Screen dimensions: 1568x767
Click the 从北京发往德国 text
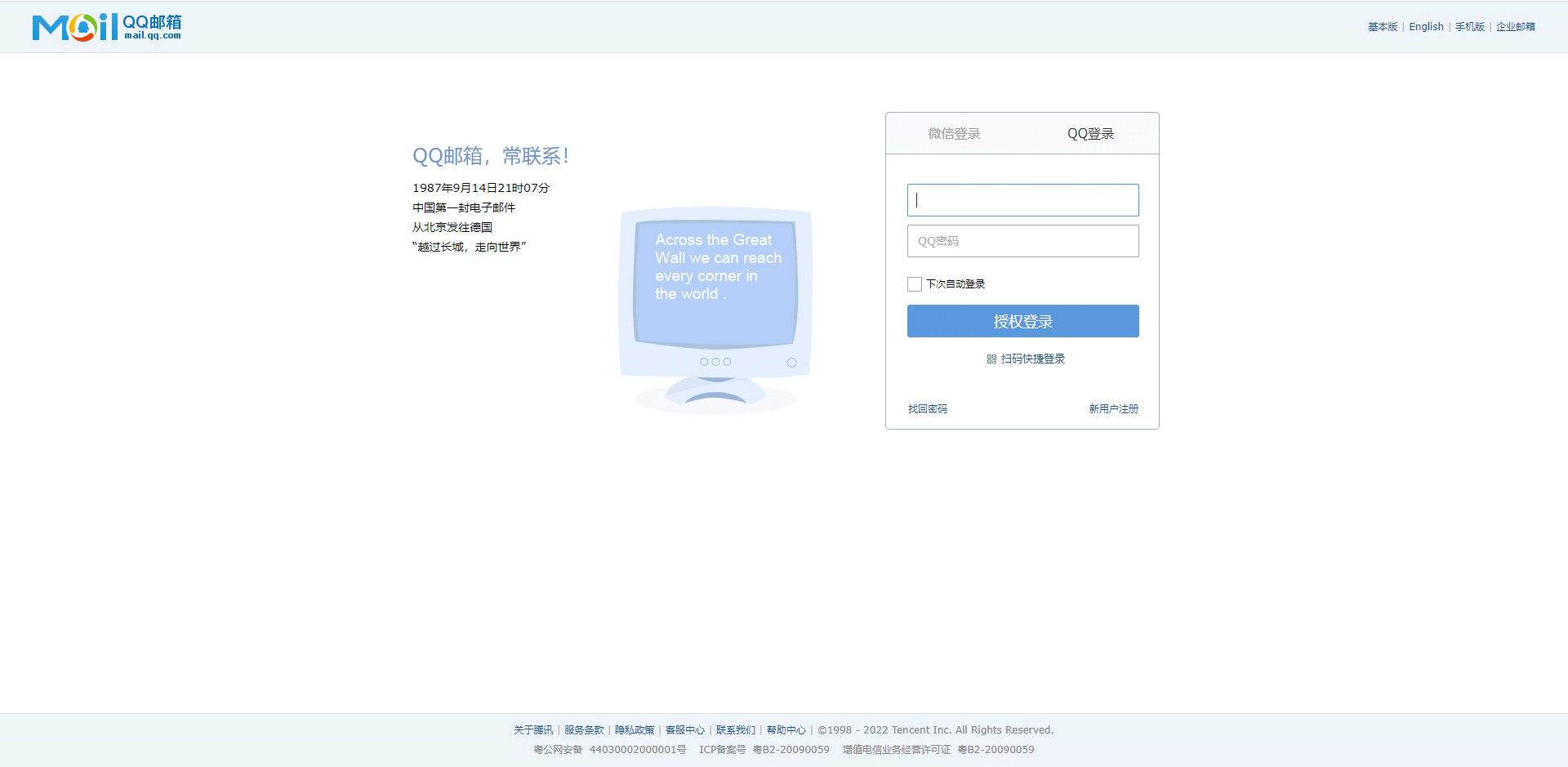[x=452, y=227]
